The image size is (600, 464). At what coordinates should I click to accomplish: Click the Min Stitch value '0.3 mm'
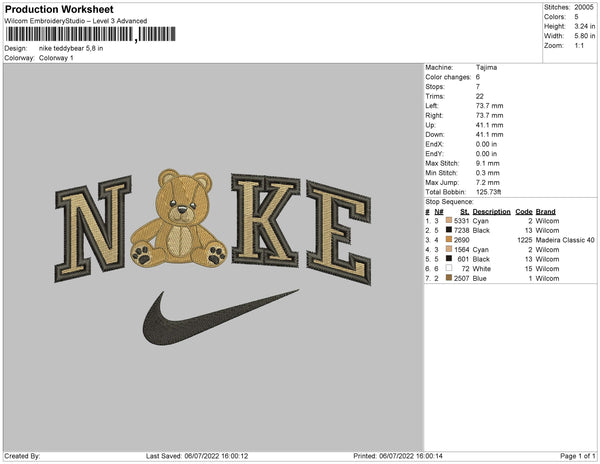click(x=488, y=173)
